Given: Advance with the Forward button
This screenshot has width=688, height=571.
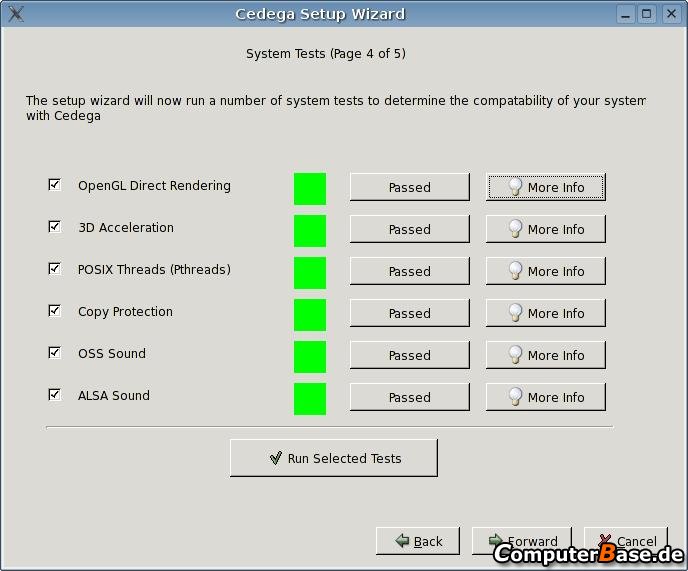Looking at the screenshot, I should 522,541.
